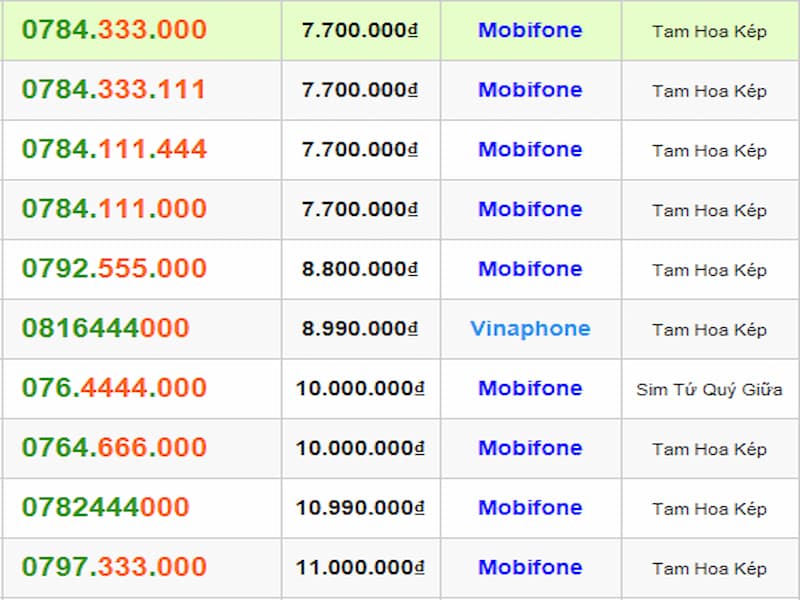This screenshot has height=600, width=800.
Task: Click Mobifone in the 0792.555.000 row
Action: [x=530, y=269]
